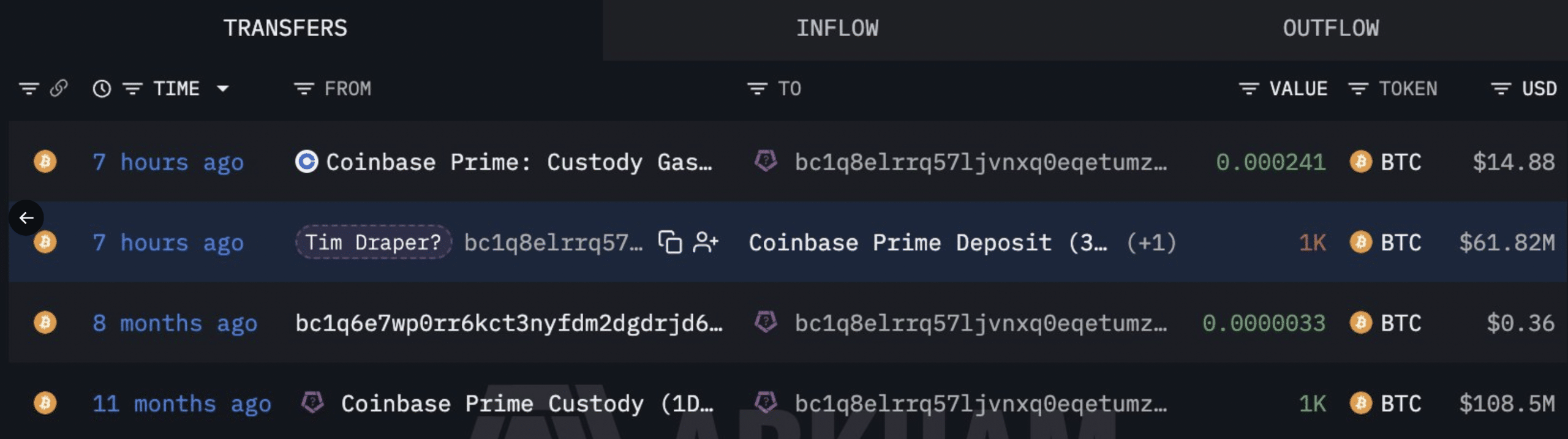Click Bitcoin icon of 8 months ago row
The height and width of the screenshot is (439, 1568).
click(45, 323)
